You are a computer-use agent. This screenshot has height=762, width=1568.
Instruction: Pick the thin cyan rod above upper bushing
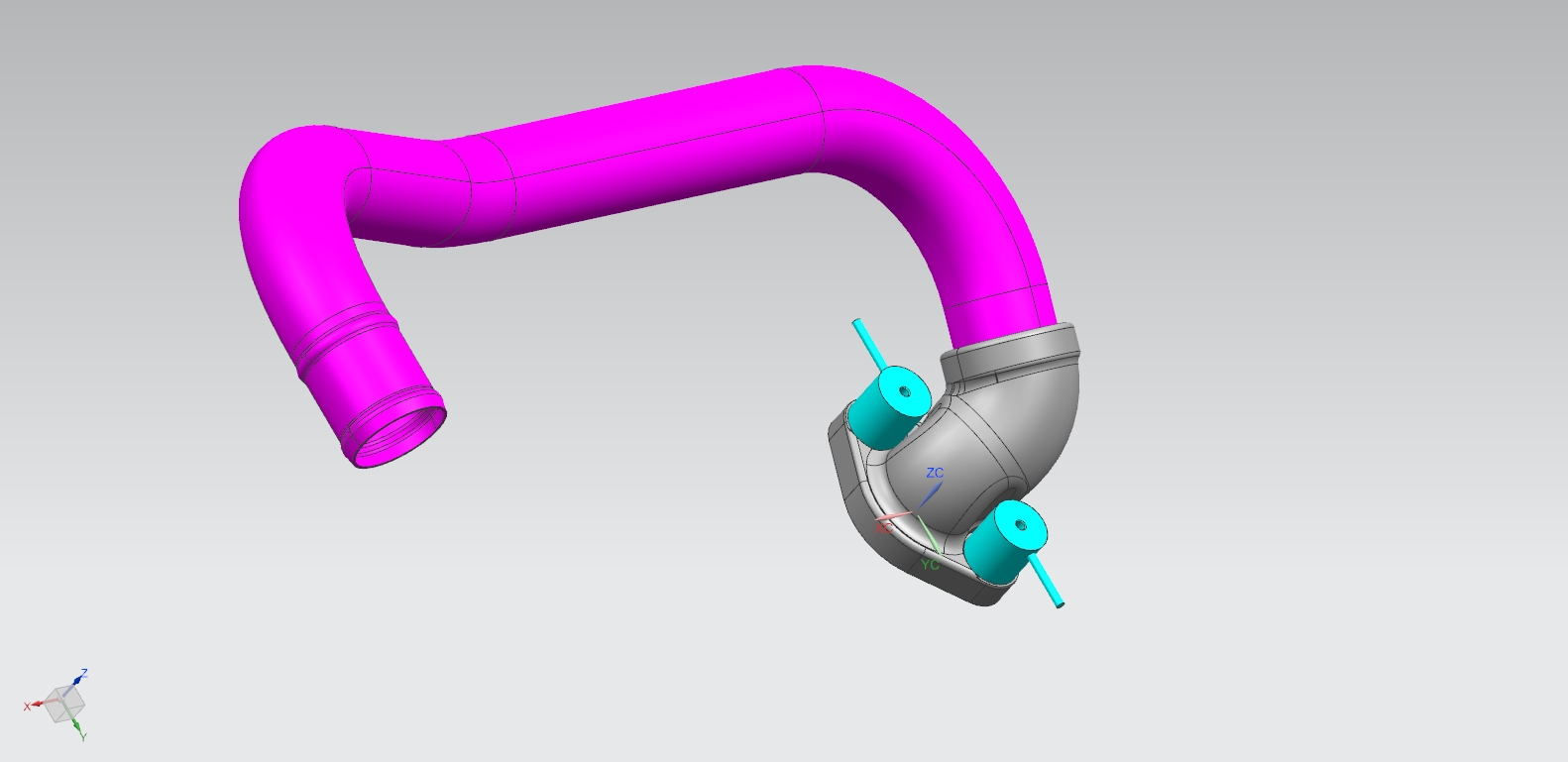(x=864, y=338)
